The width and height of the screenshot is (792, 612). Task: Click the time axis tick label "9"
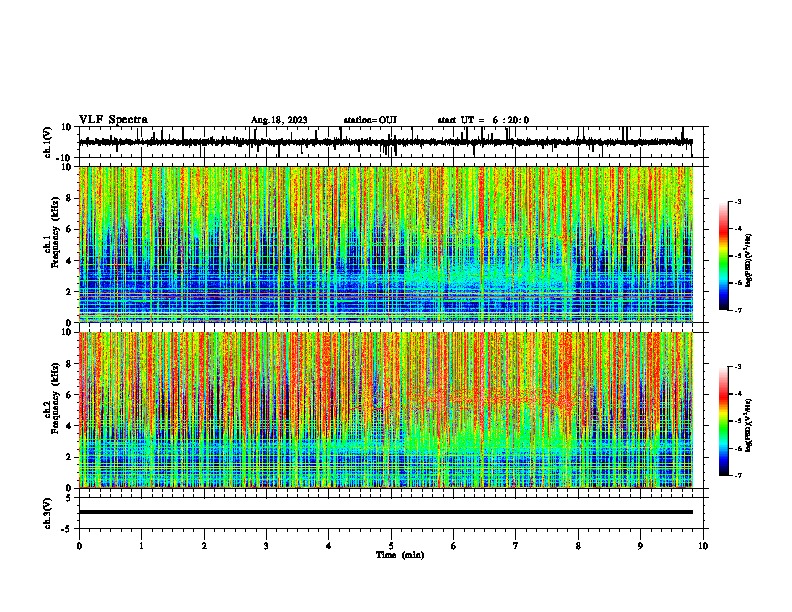coord(640,546)
